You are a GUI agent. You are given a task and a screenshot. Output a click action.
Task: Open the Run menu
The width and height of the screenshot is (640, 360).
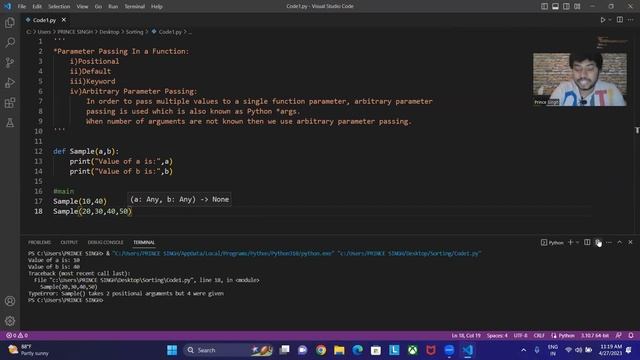click(x=113, y=7)
